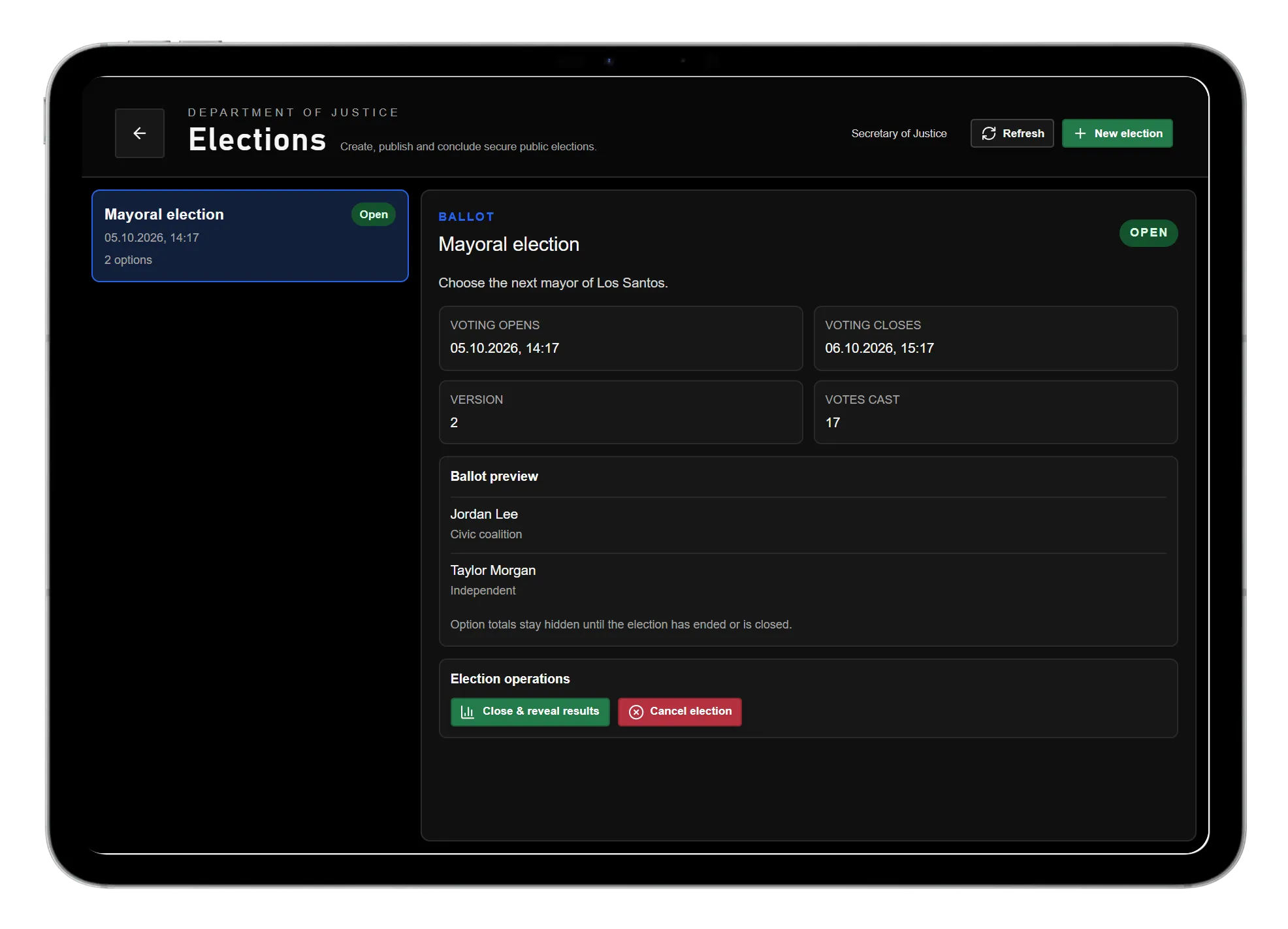Click the 2 options text on election card

(128, 260)
